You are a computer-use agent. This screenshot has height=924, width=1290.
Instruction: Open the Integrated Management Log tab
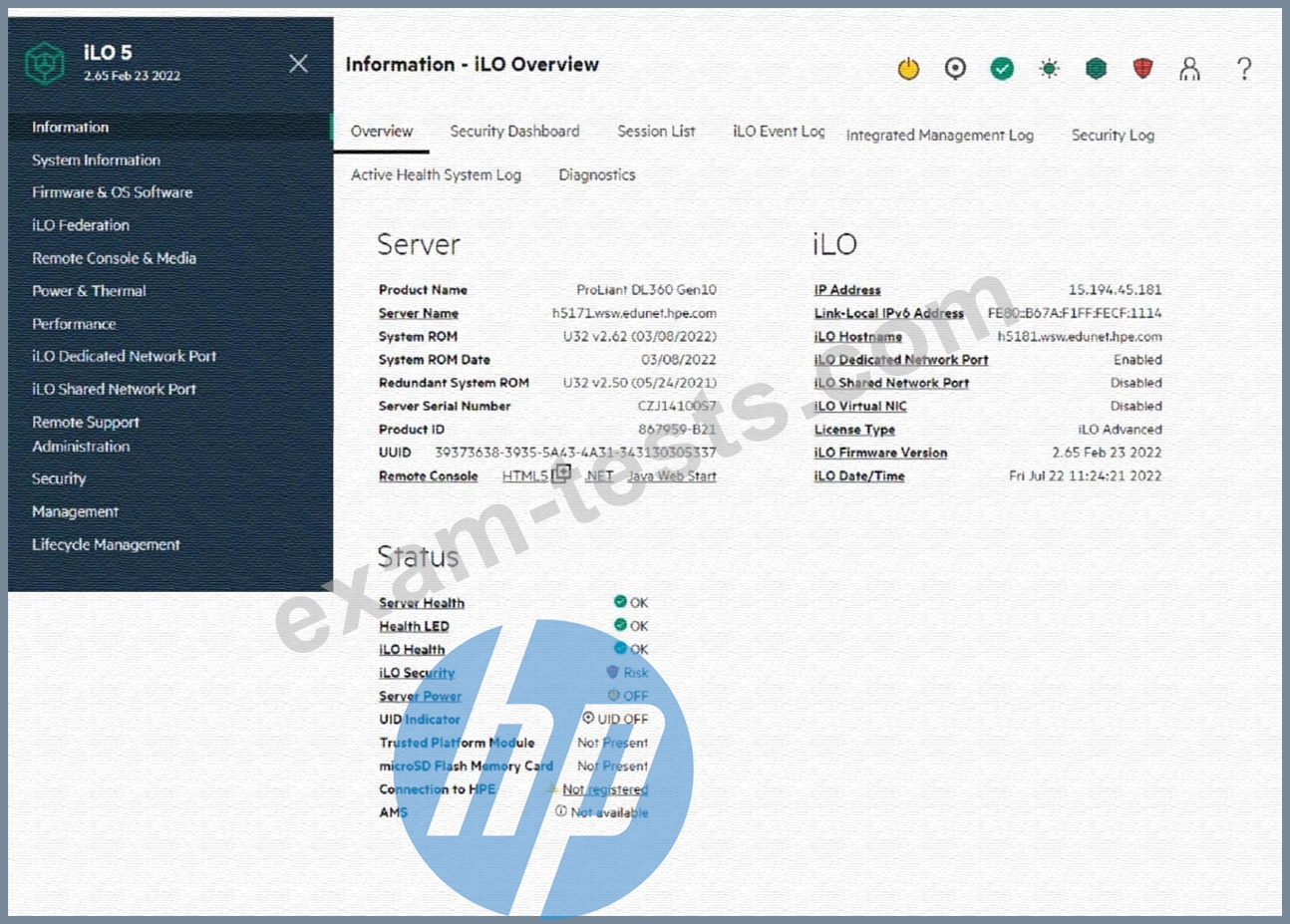pyautogui.click(x=939, y=136)
